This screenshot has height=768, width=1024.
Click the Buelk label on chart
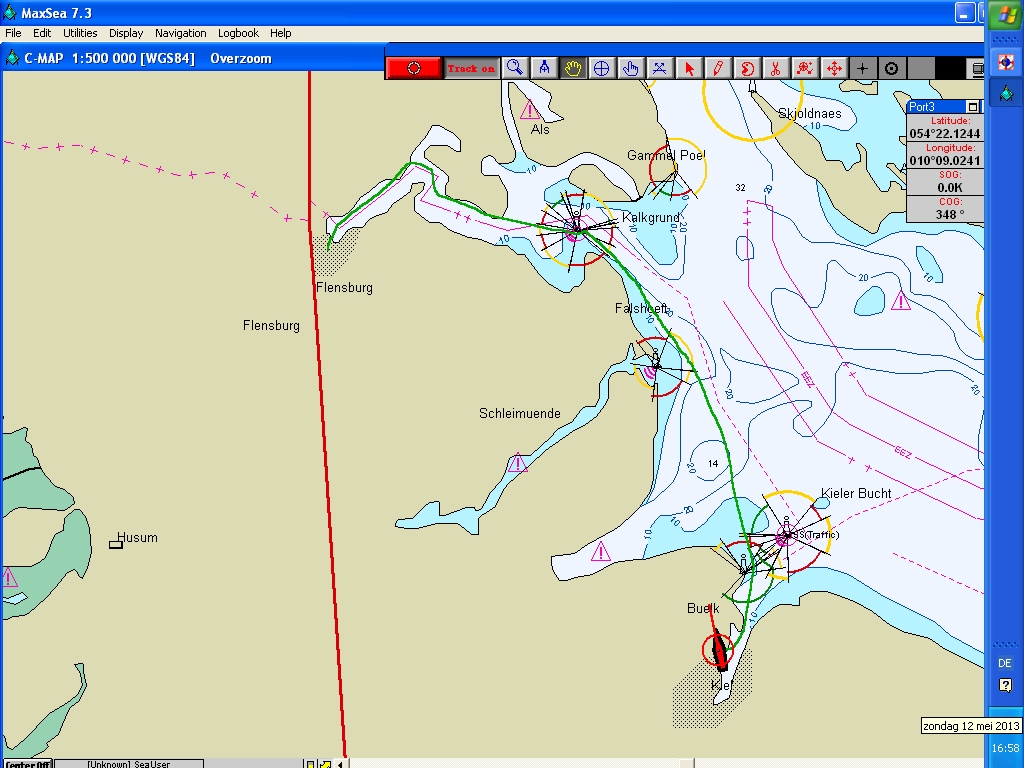click(x=703, y=608)
